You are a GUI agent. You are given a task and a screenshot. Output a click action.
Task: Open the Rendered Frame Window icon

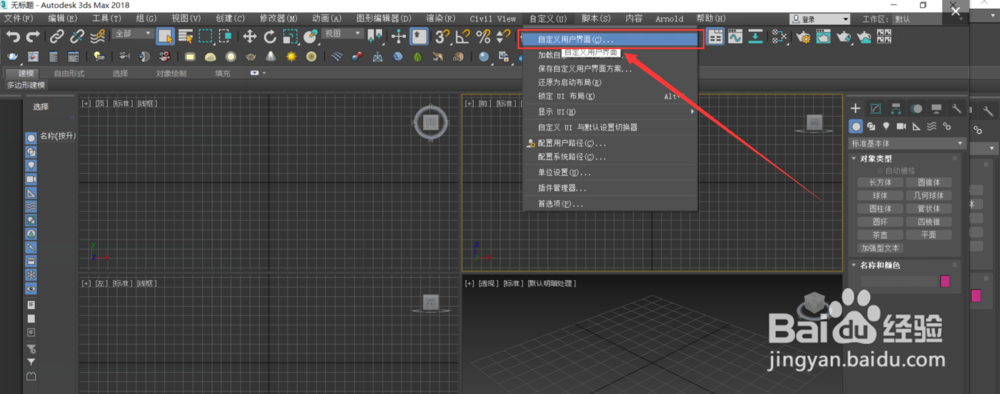(x=823, y=37)
